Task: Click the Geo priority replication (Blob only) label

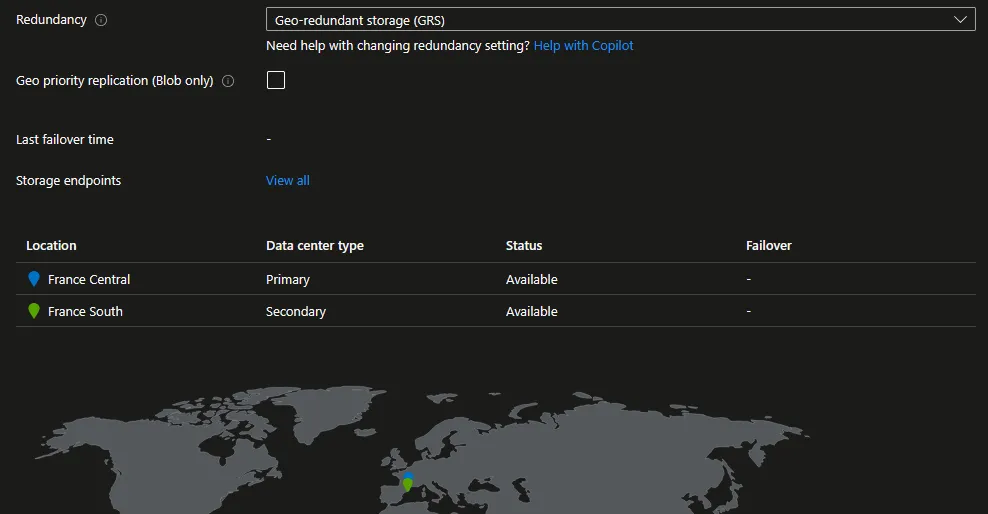Action: 115,81
